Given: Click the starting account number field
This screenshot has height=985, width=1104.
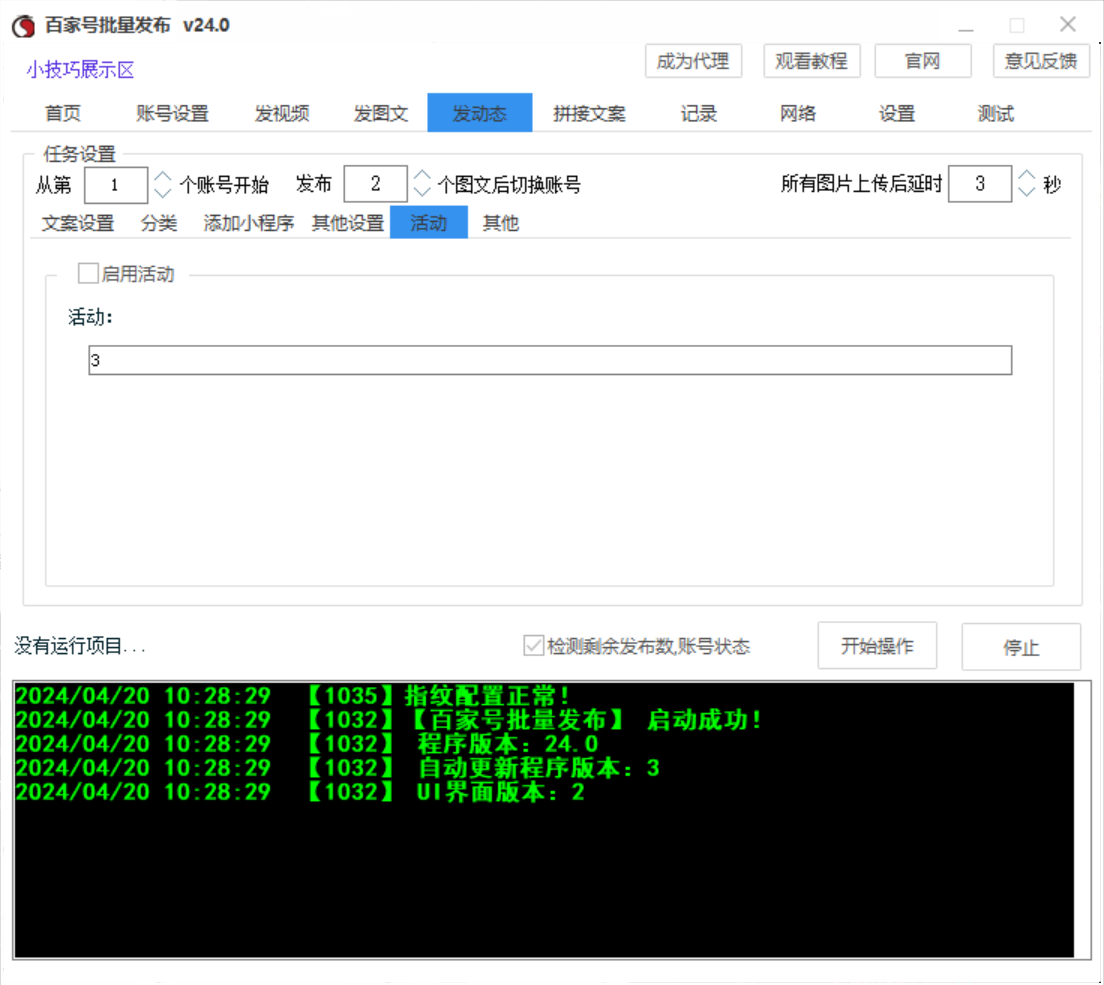Looking at the screenshot, I should tap(115, 185).
